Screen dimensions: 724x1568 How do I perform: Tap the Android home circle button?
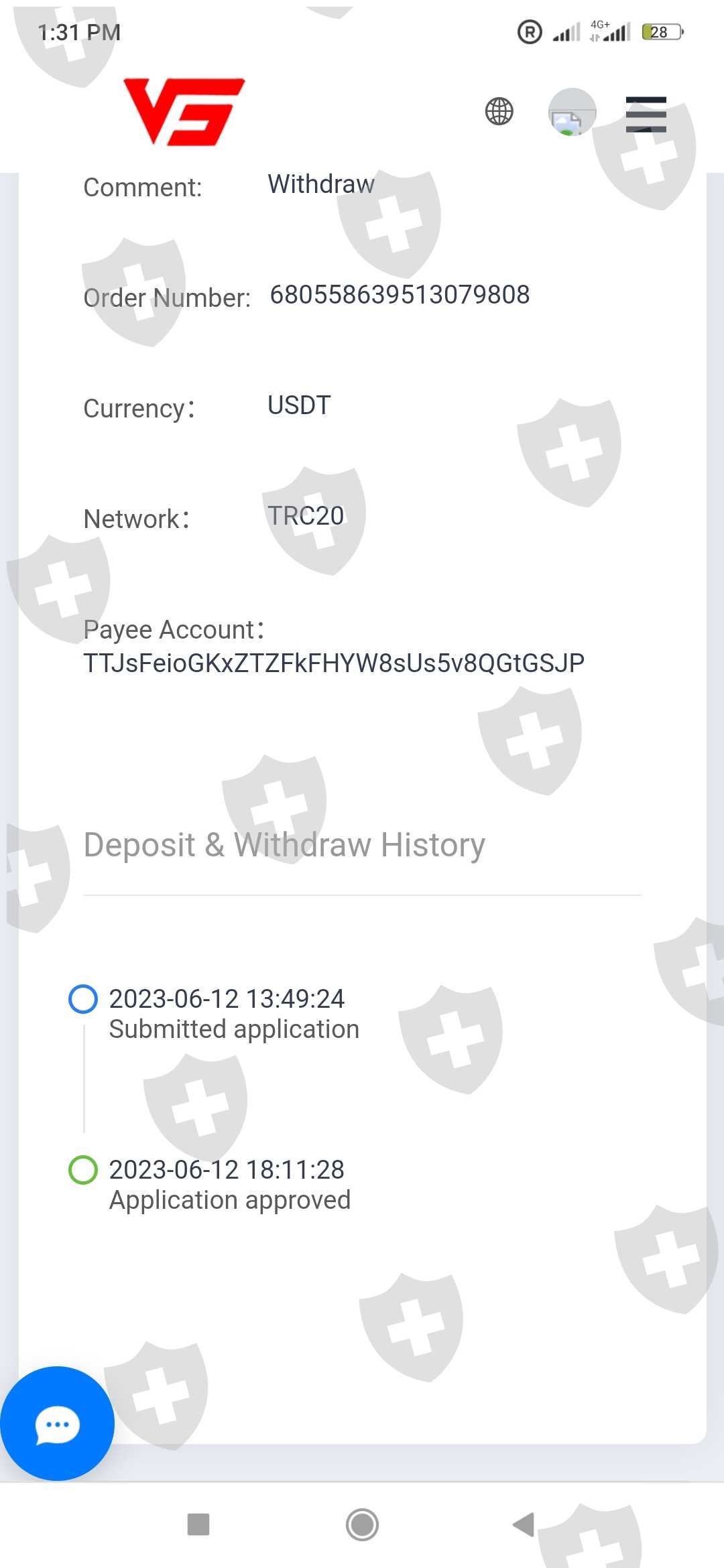tap(362, 1524)
